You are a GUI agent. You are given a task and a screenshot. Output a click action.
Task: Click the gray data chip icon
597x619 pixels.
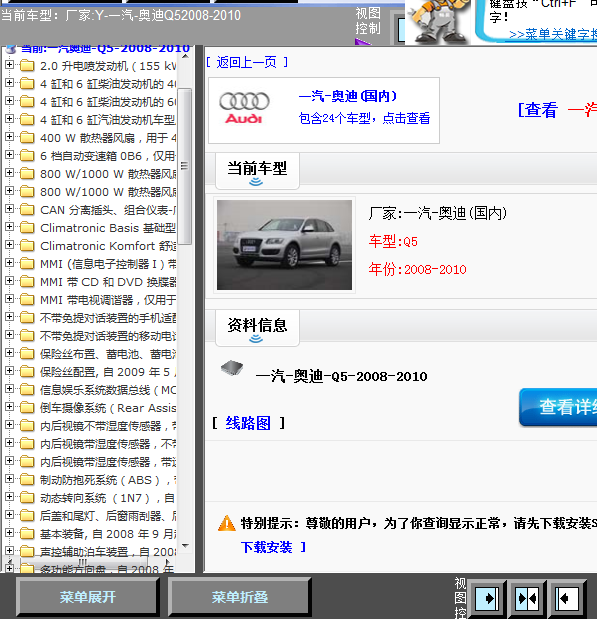(232, 368)
